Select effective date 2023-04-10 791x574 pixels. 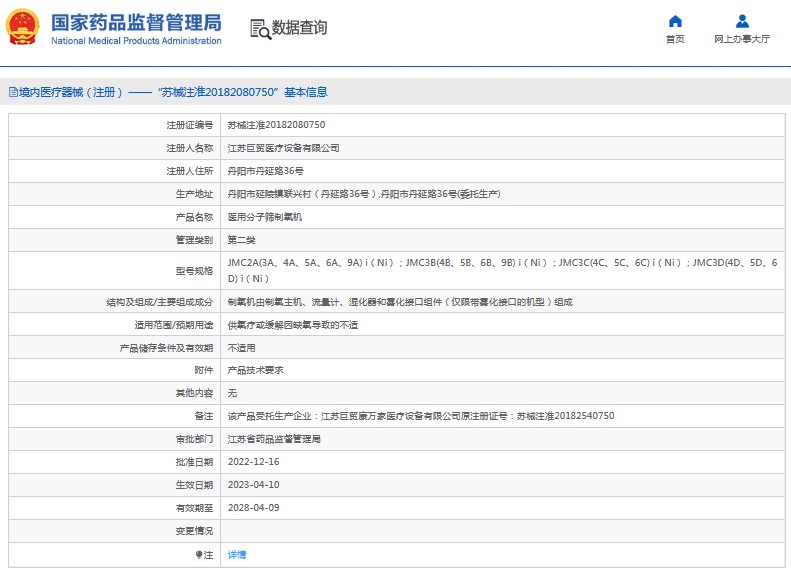click(x=253, y=485)
